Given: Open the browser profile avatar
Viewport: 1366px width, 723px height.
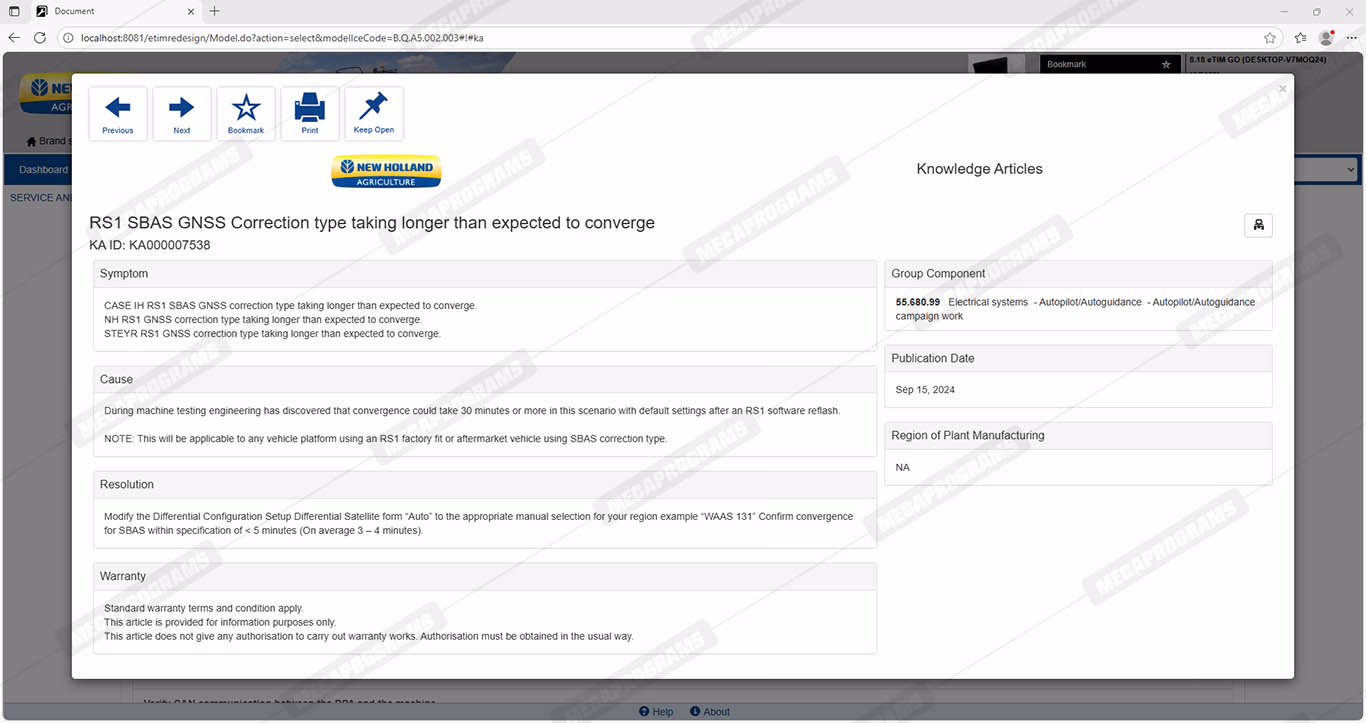Looking at the screenshot, I should [1326, 38].
